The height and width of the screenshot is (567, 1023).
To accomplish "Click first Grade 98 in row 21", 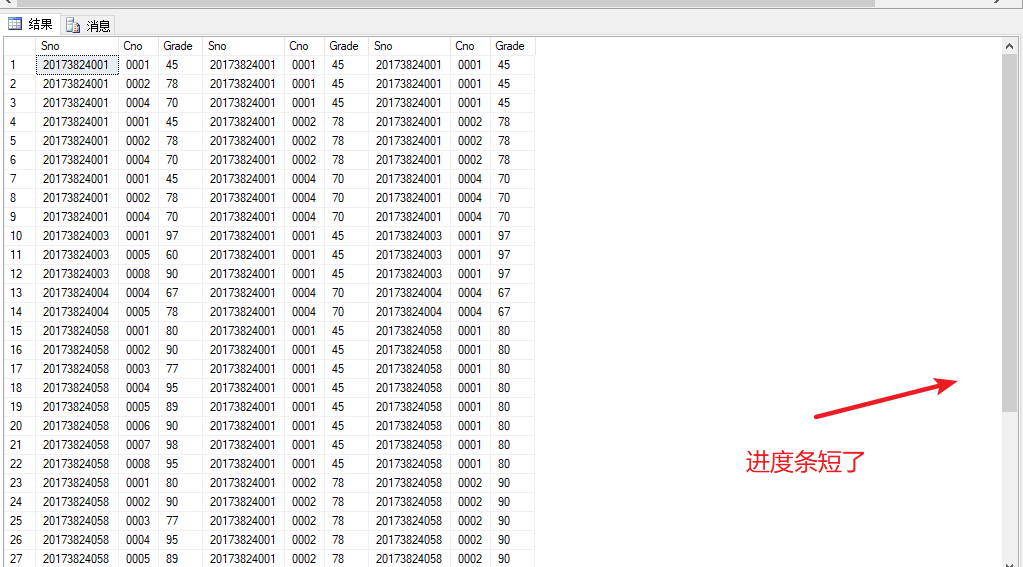I will click(181, 444).
